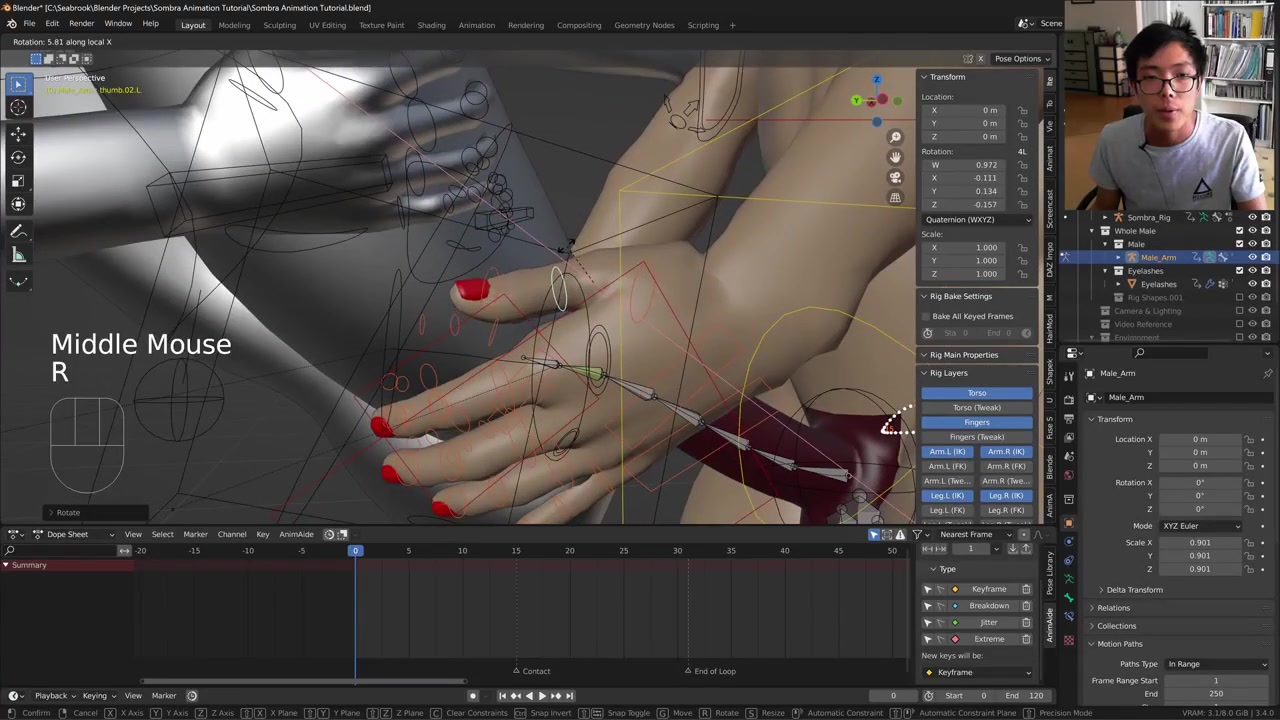The width and height of the screenshot is (1280, 720).
Task: Click the Fingers rig layer button
Action: click(976, 422)
